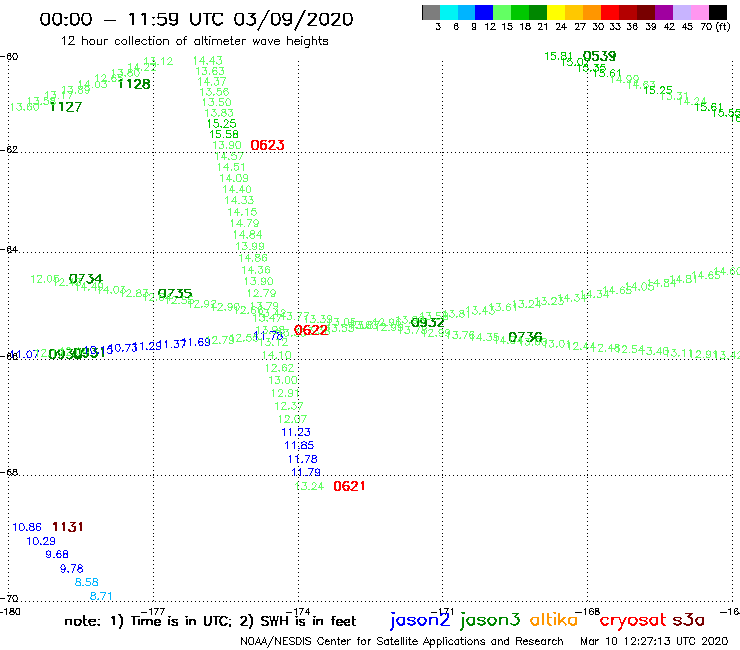The image size is (740, 650).
Task: Click the 0932 time marker
Action: pos(427,322)
